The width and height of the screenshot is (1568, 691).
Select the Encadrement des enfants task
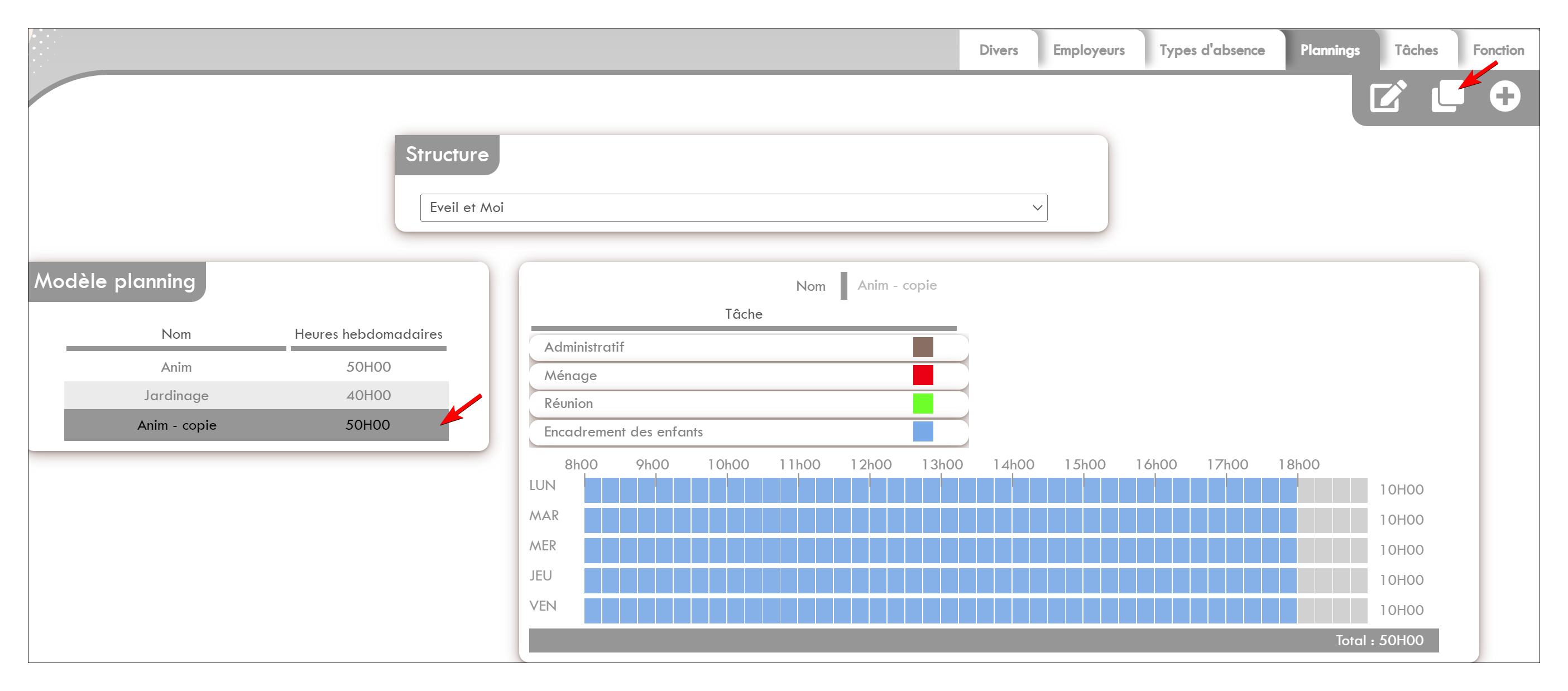coord(749,431)
